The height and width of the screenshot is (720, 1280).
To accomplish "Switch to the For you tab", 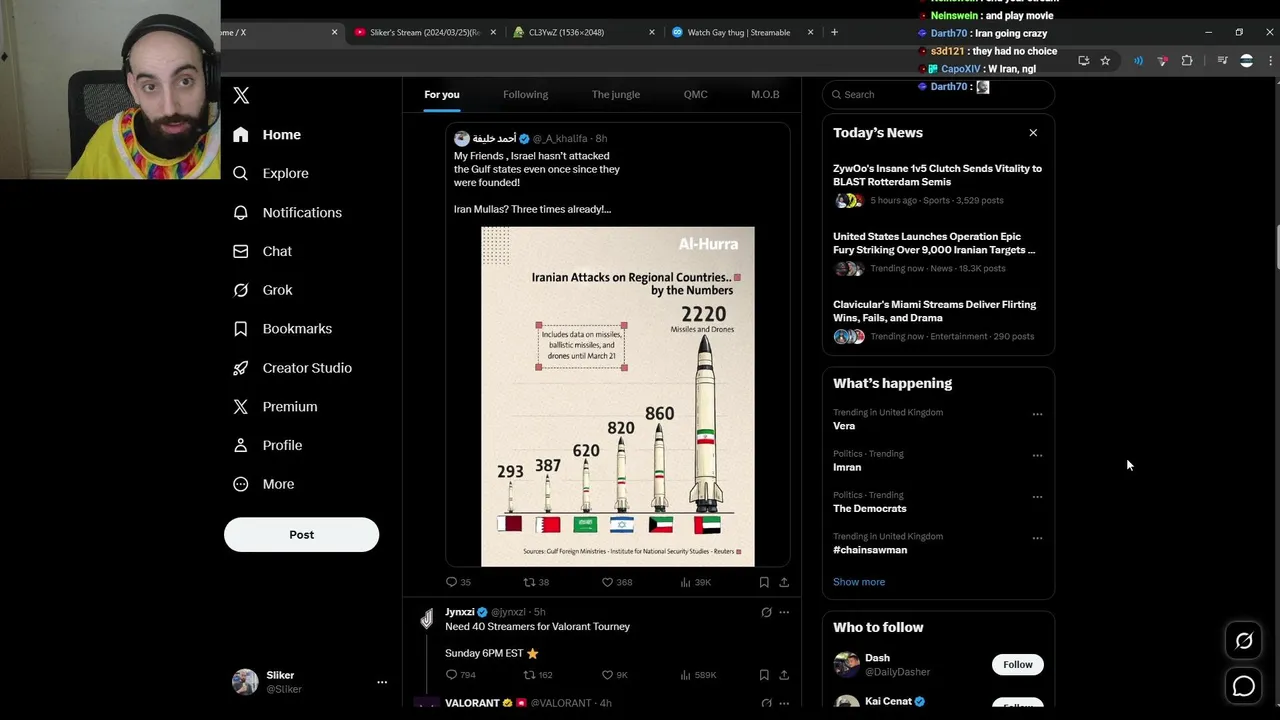I will pyautogui.click(x=442, y=95).
